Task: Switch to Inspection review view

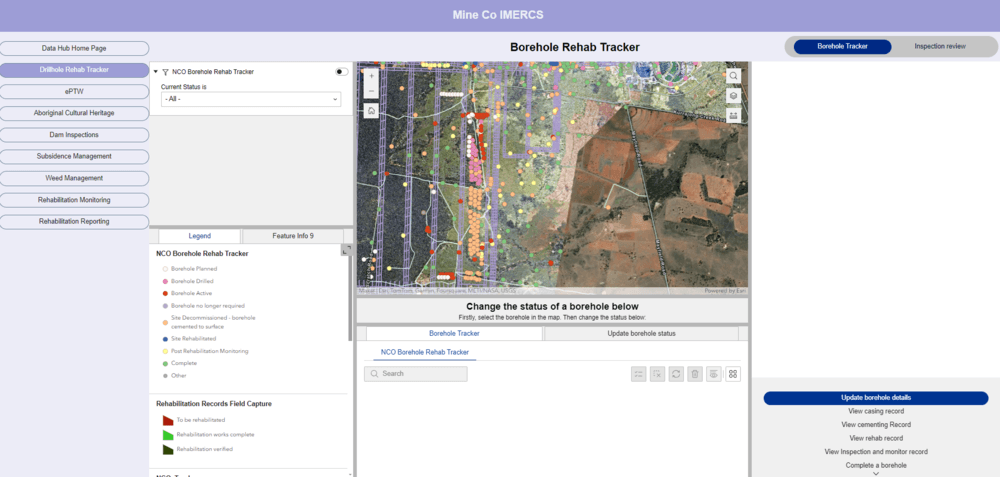Action: 939,47
